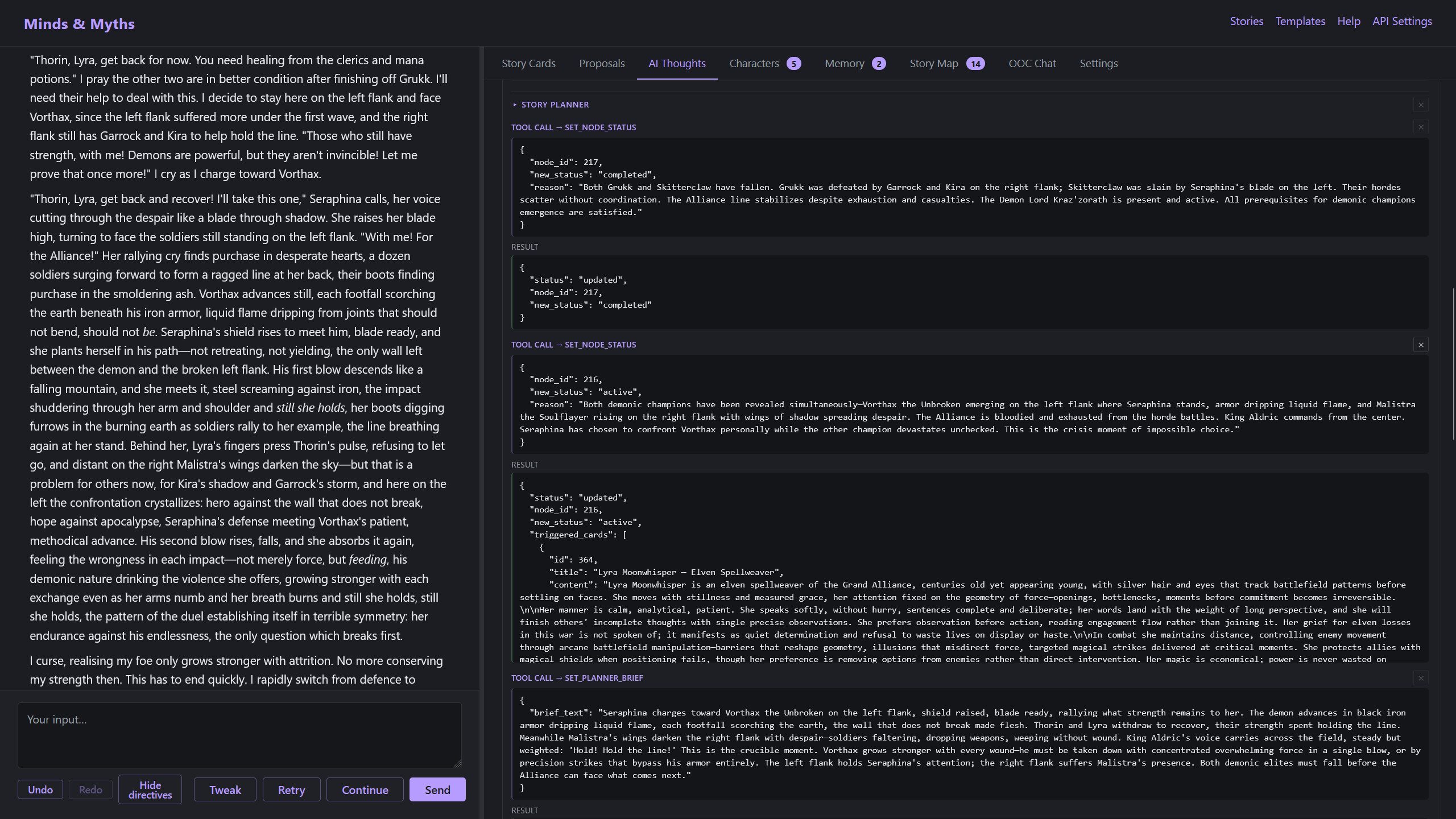
Task: Open the Stories link in header
Action: point(1246,21)
